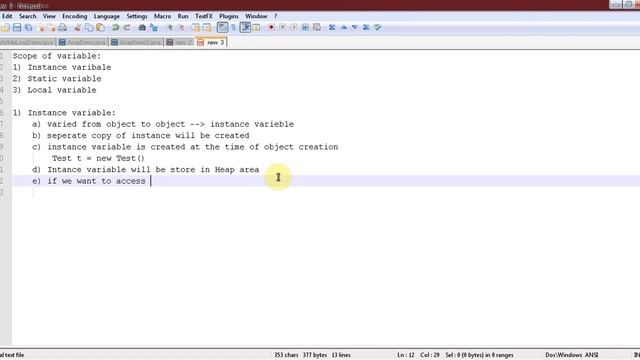Open the Language menu
Viewport: 640px width, 360px height.
click(107, 16)
